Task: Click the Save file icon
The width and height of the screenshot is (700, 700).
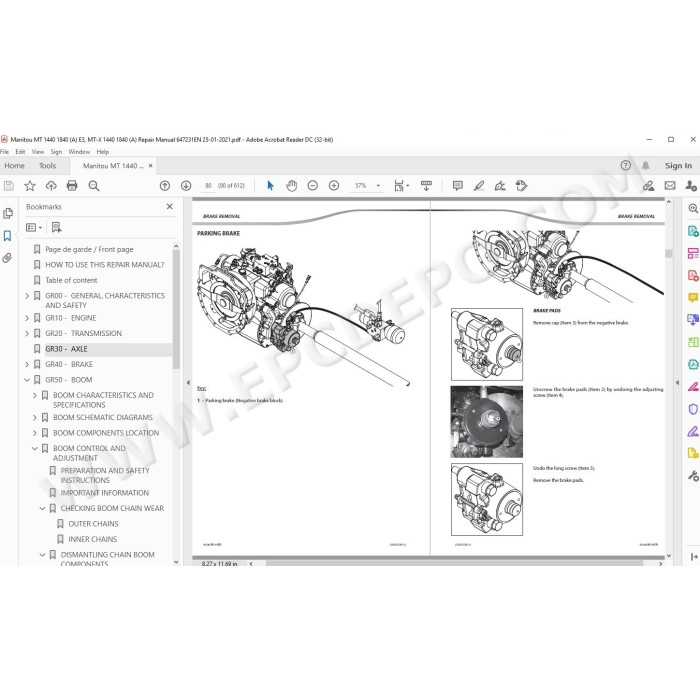Action: 8,186
